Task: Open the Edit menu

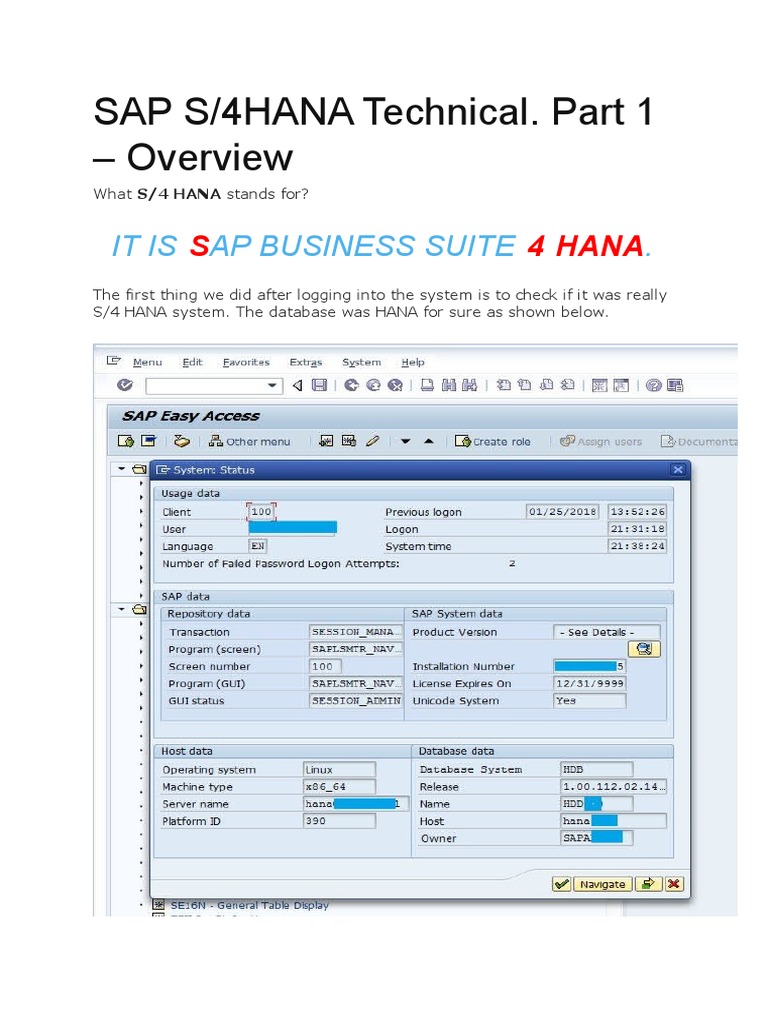Action: click(192, 362)
